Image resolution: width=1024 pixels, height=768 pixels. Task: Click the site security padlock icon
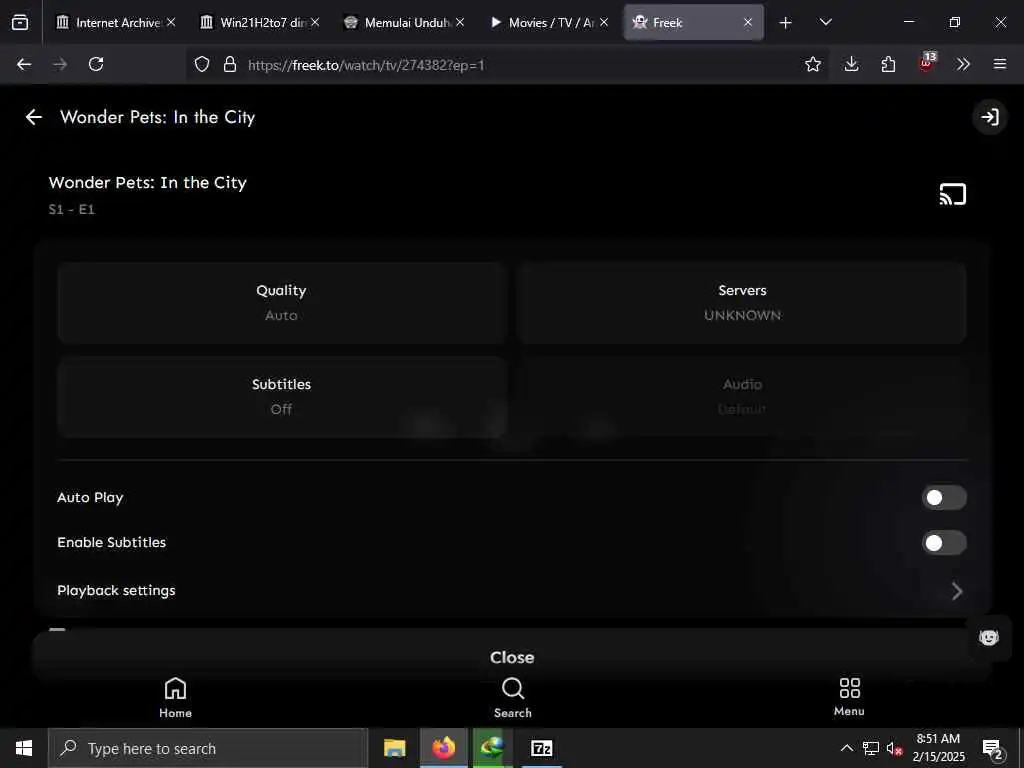coord(229,64)
